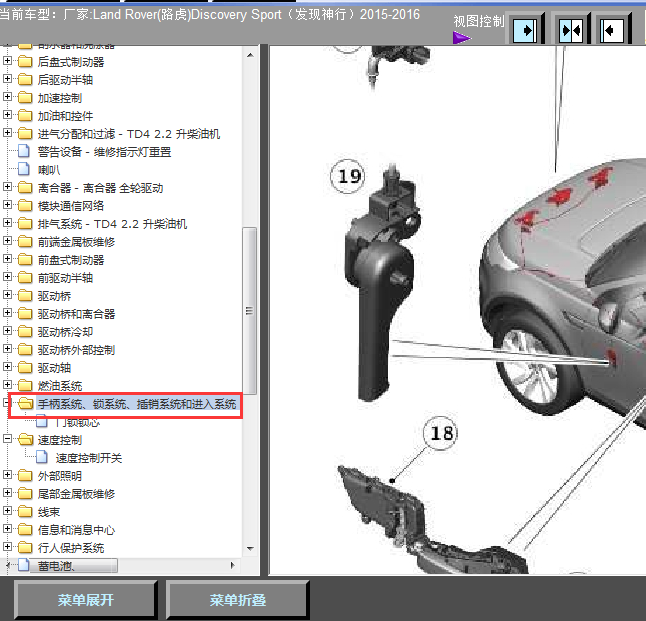Click part callout number 19
The height and width of the screenshot is (621, 646).
348,176
